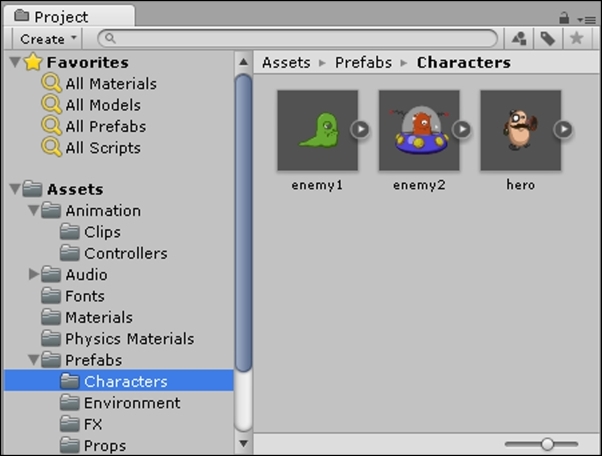
Task: Click Characters in the breadcrumb
Action: coord(464,62)
